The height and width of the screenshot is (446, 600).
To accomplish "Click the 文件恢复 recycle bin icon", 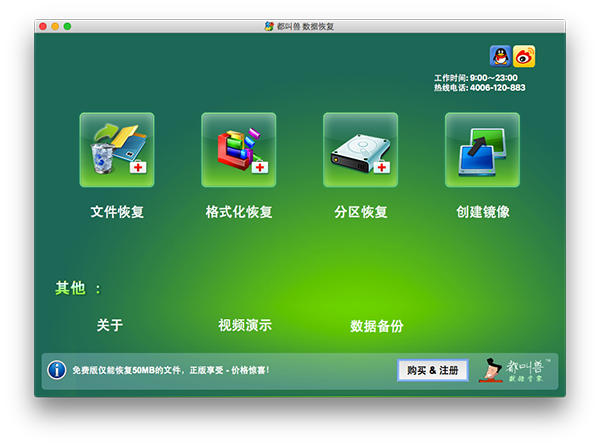I will pos(117,150).
